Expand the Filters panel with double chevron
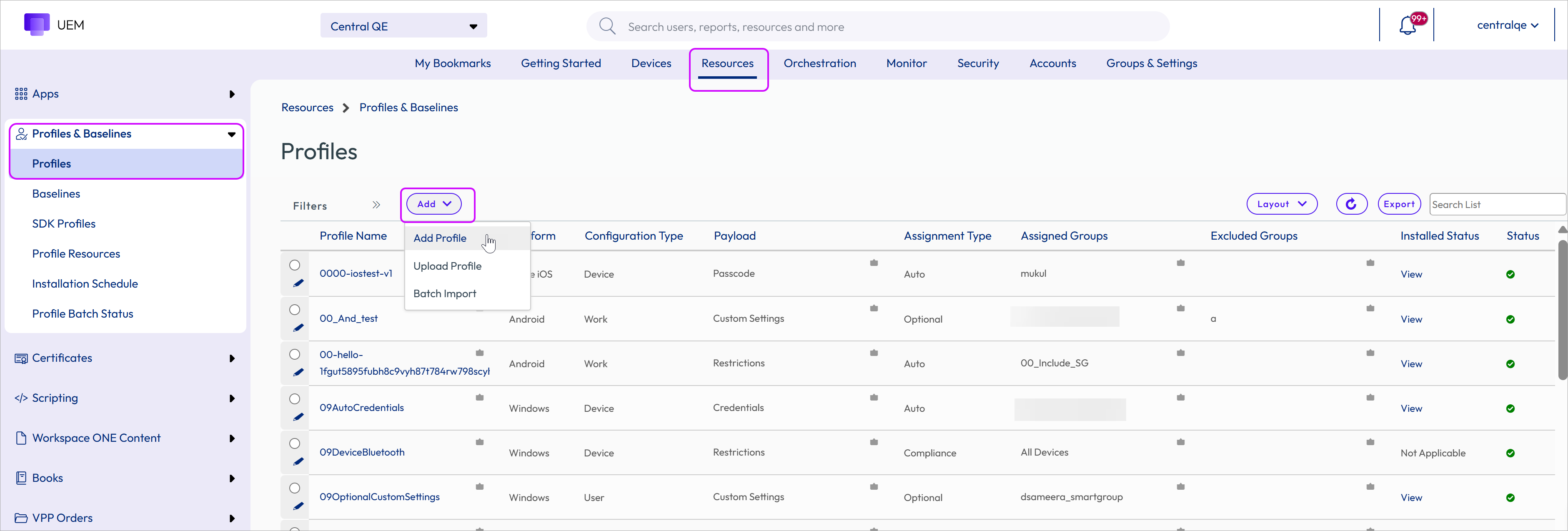Image resolution: width=1568 pixels, height=531 pixels. tap(376, 205)
